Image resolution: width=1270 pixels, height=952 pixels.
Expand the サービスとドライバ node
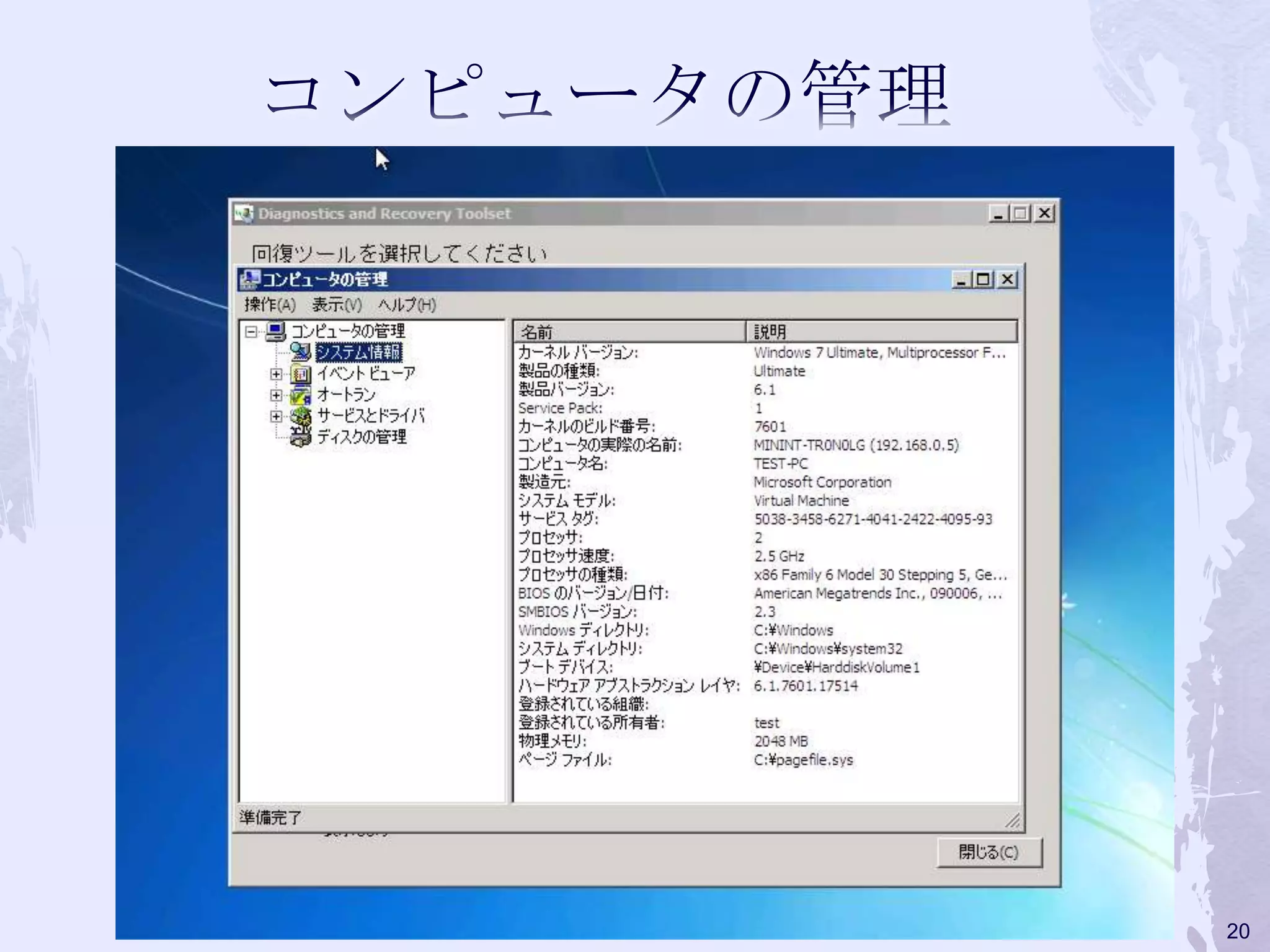point(276,416)
